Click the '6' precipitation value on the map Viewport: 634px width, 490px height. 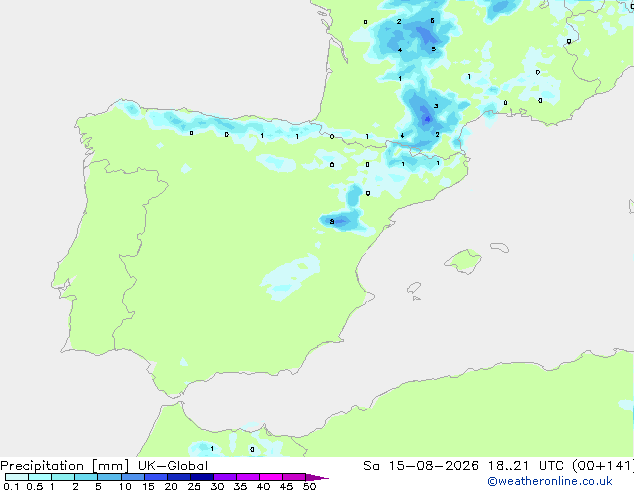click(x=433, y=20)
